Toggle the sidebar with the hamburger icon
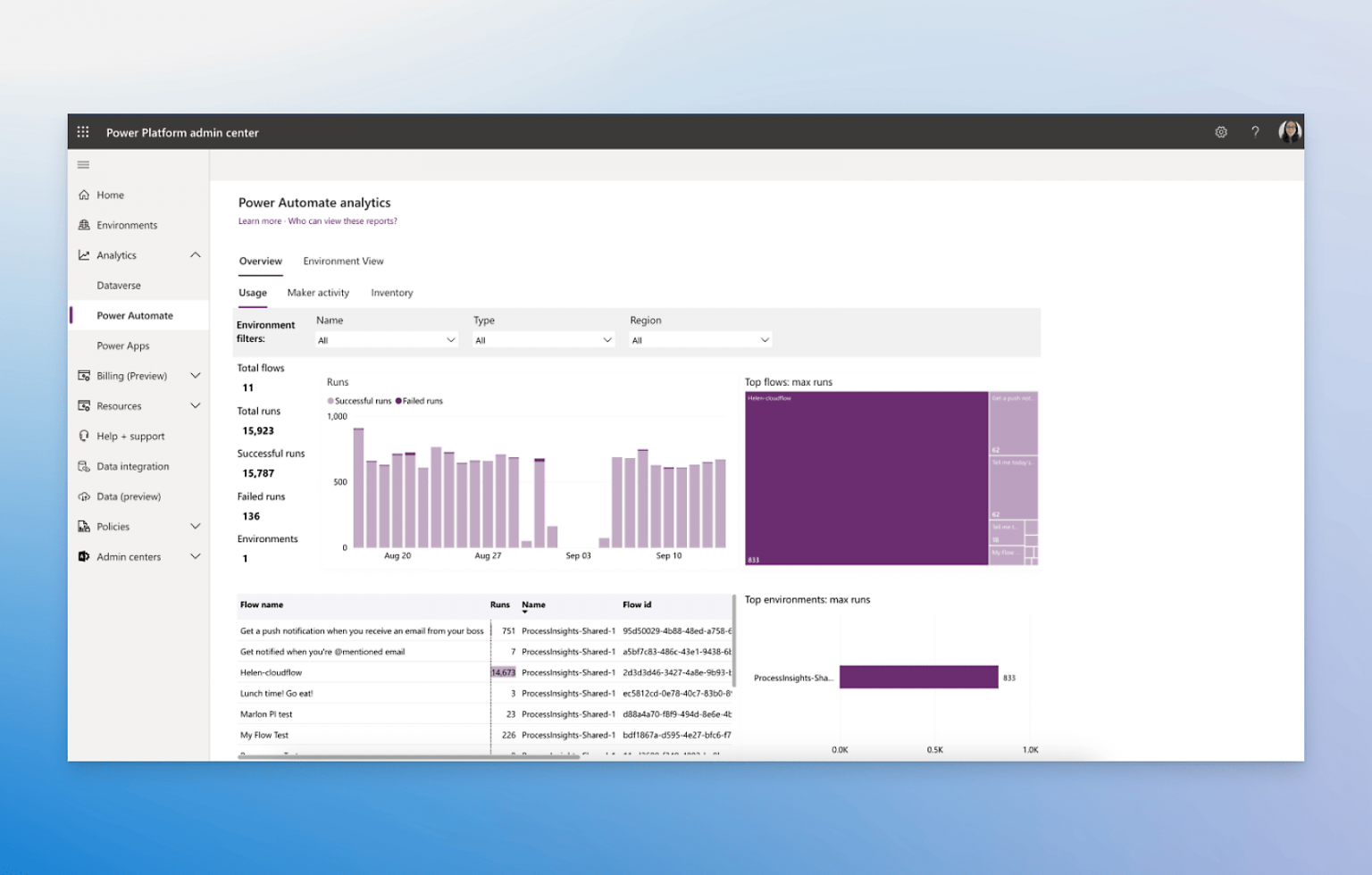Screen dimensions: 1372x875 pos(83,164)
